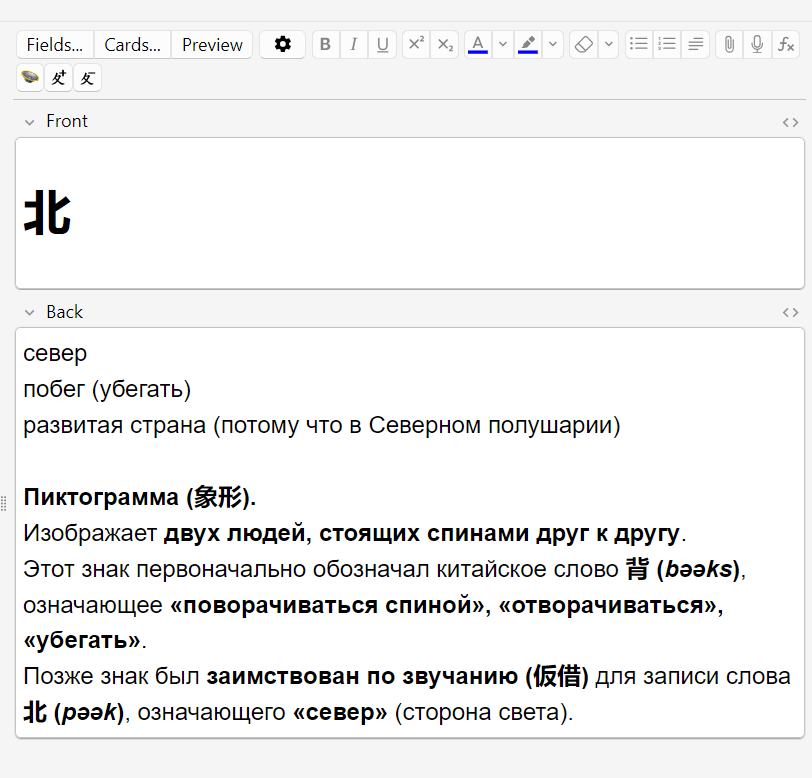The width and height of the screenshot is (812, 778).
Task: Insert an ordered numbered list
Action: [x=667, y=45]
